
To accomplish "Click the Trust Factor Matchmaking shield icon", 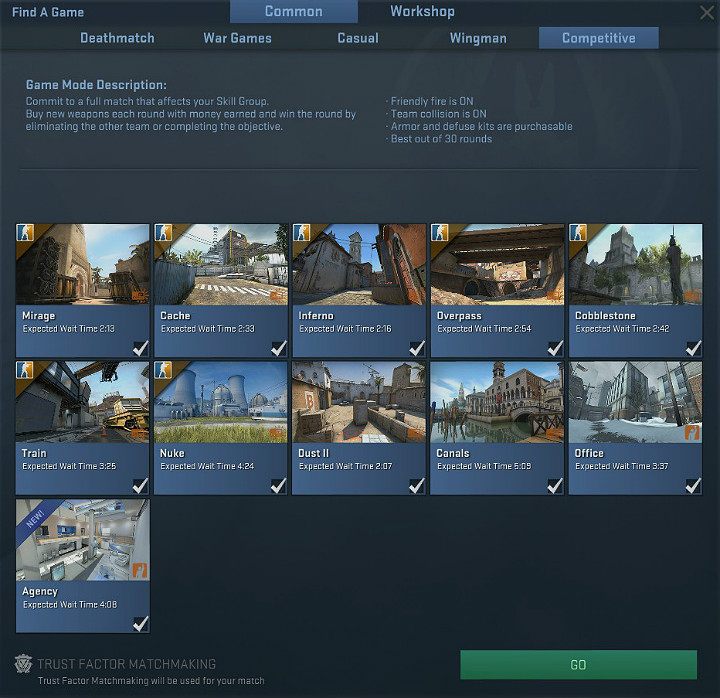I will (x=23, y=666).
